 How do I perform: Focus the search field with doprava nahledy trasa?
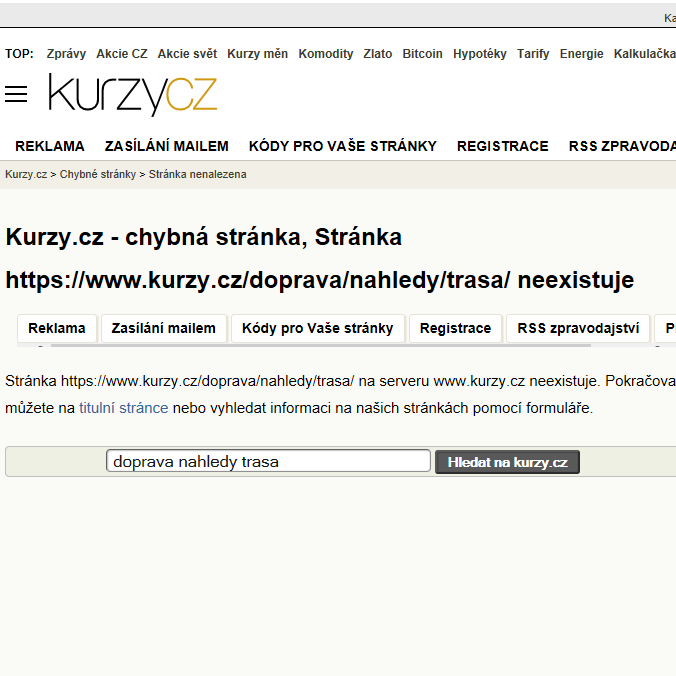[x=268, y=461]
